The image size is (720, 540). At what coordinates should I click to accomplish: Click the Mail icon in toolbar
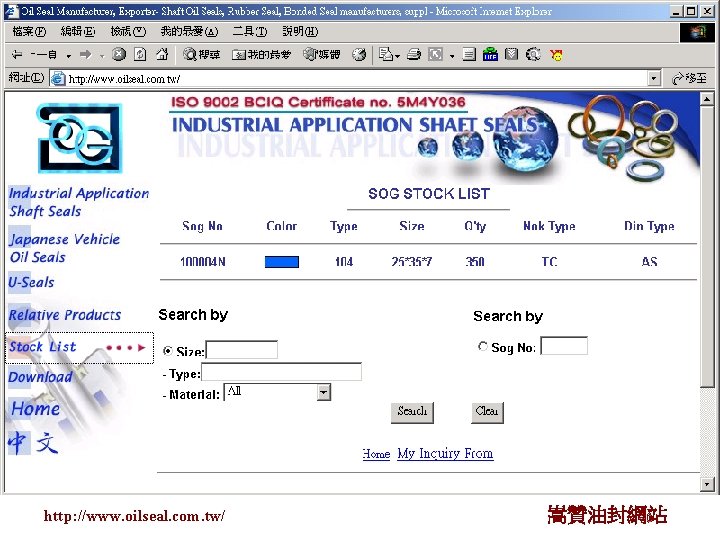(385, 55)
